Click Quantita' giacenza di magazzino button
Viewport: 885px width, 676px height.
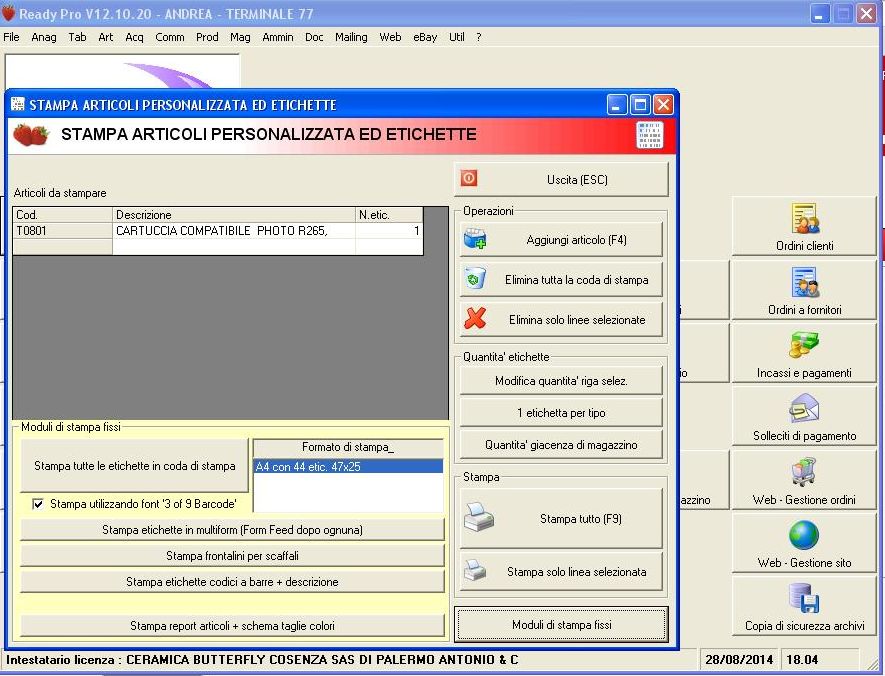point(561,445)
